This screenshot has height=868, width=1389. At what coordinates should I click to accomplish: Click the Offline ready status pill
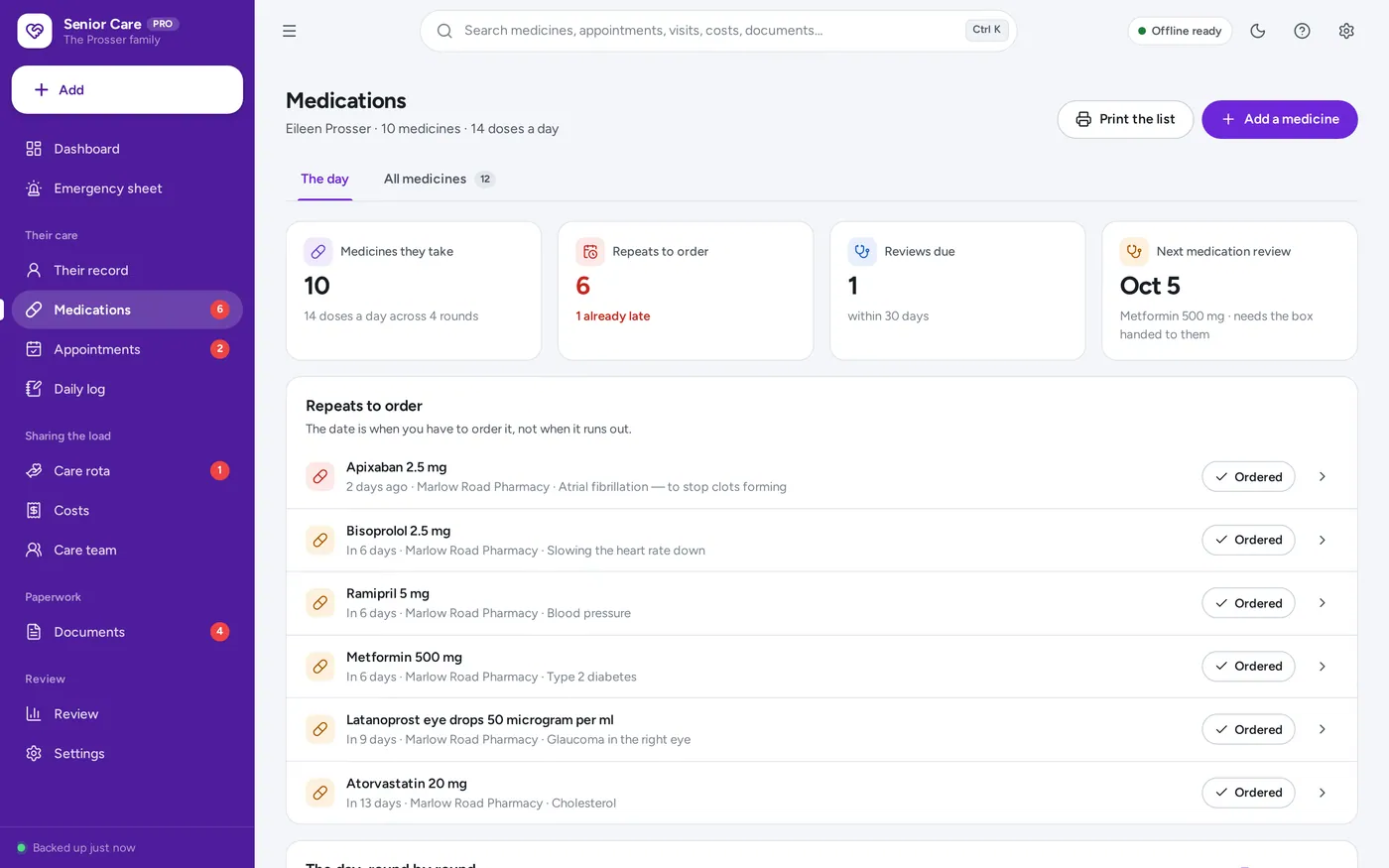[x=1180, y=31]
